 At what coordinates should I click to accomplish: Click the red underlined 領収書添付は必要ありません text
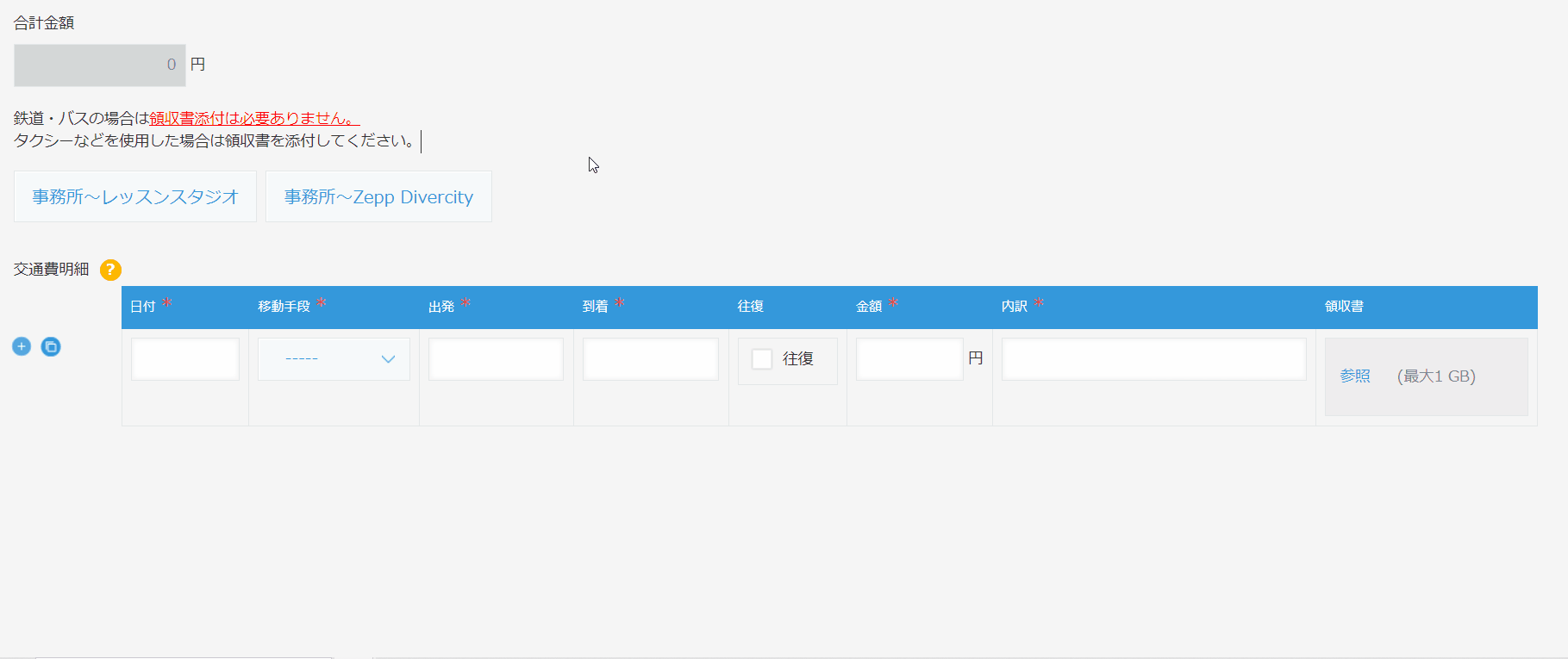click(253, 119)
